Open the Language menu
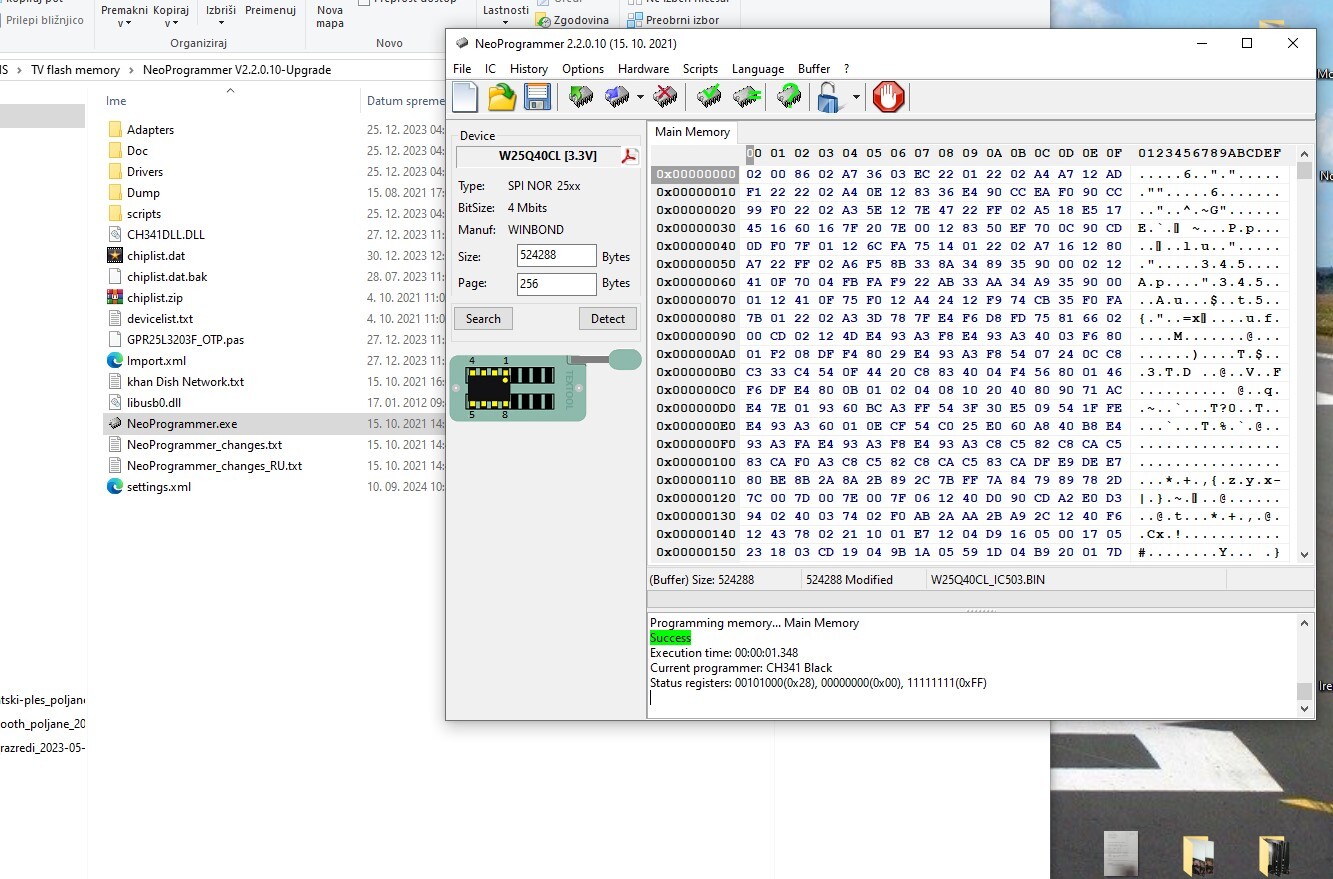 point(758,69)
